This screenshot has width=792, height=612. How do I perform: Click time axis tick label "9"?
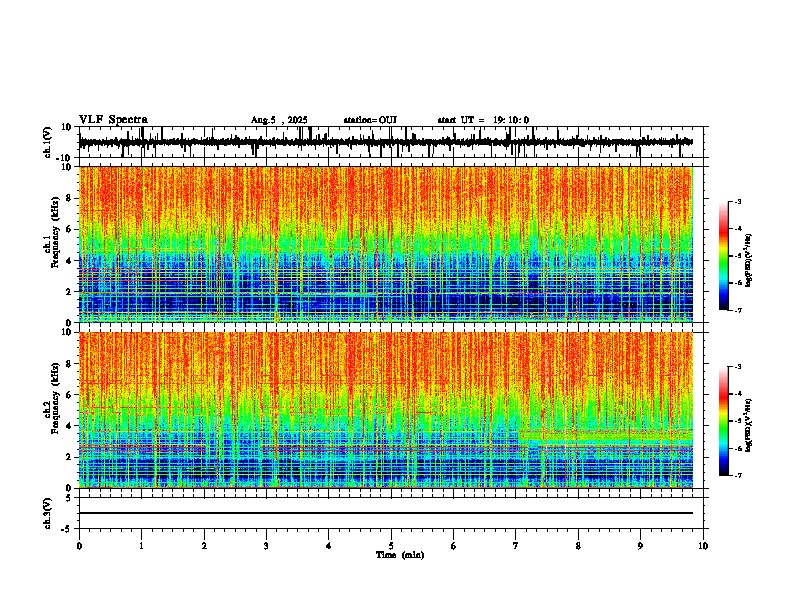640,546
